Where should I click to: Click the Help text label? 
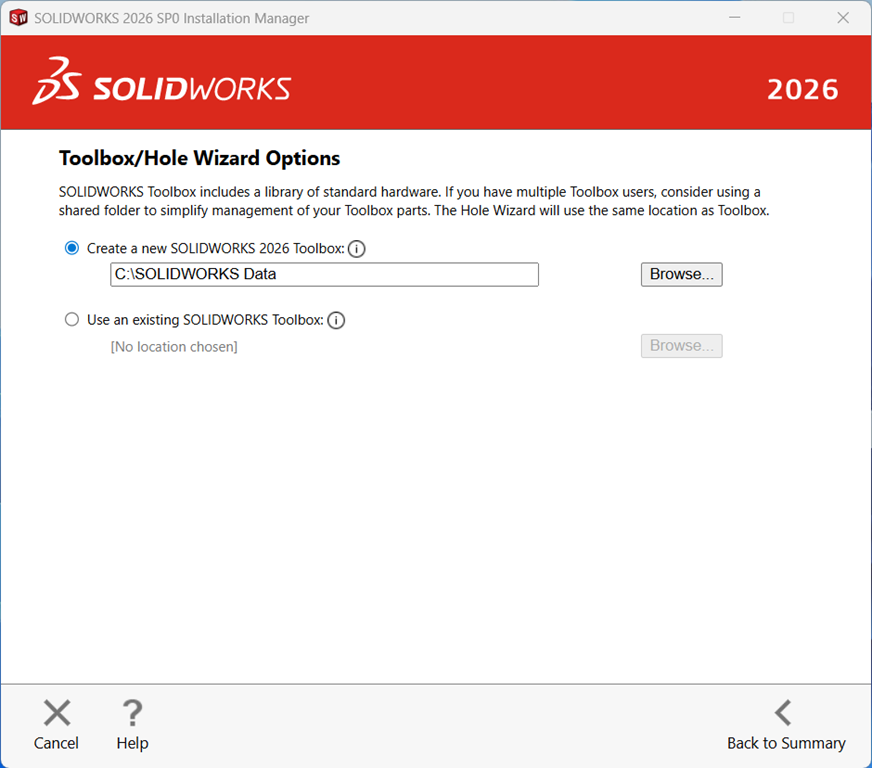[x=132, y=743]
